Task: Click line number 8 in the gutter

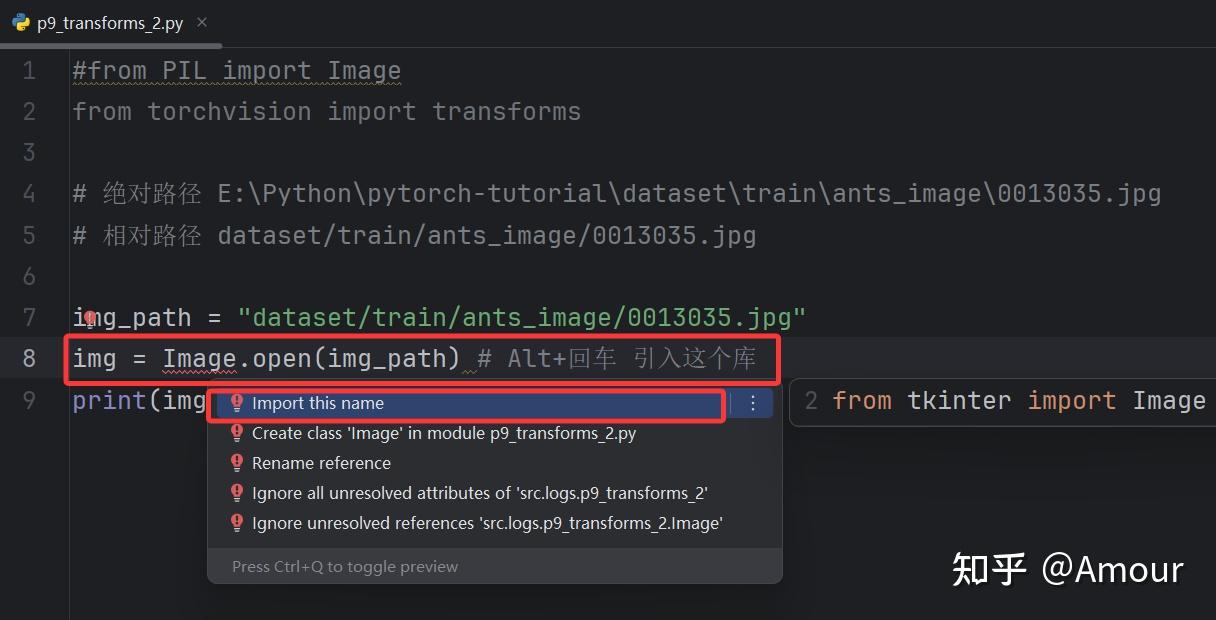Action: (x=29, y=358)
